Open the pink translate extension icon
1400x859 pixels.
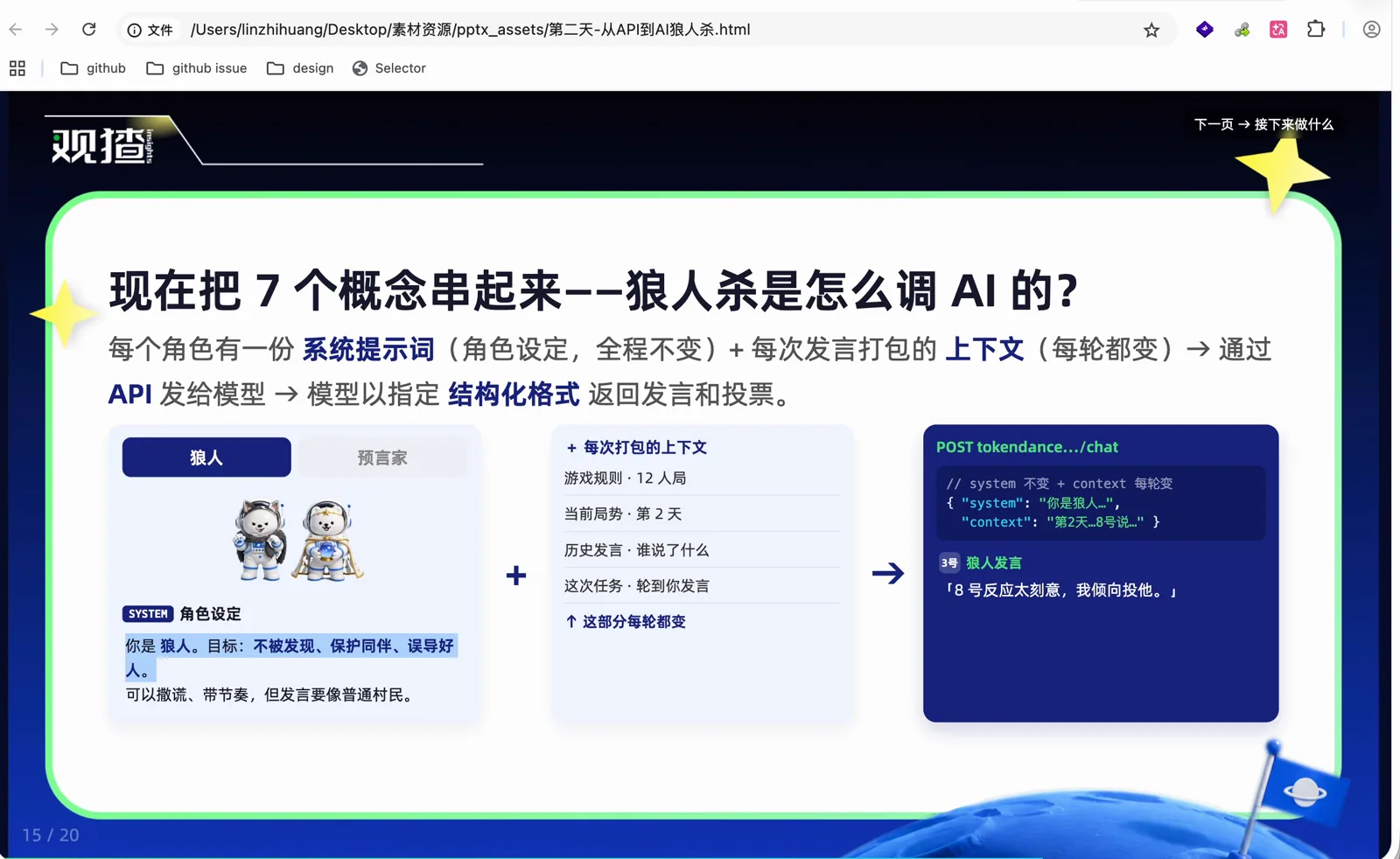click(1278, 30)
